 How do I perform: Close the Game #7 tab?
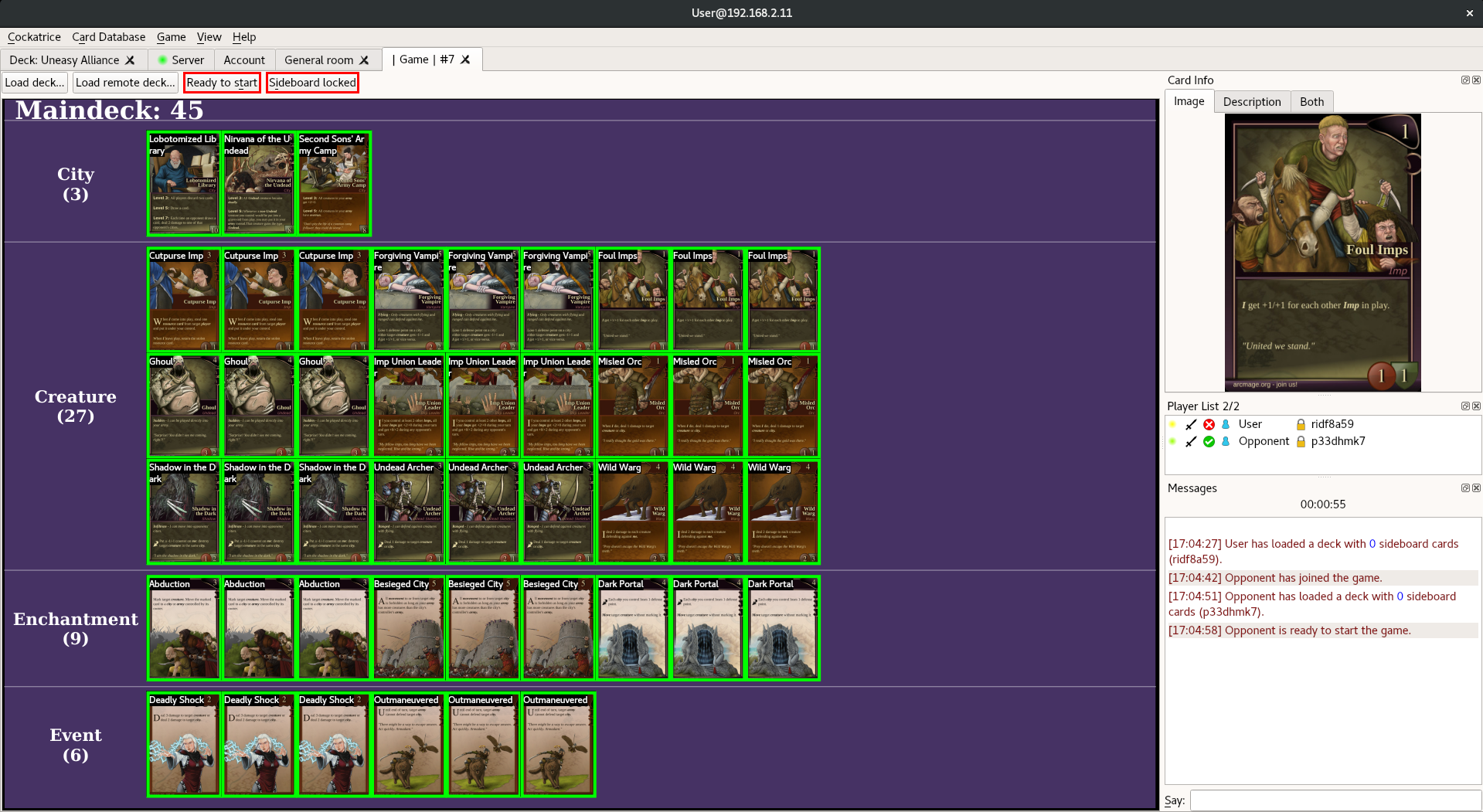click(465, 59)
